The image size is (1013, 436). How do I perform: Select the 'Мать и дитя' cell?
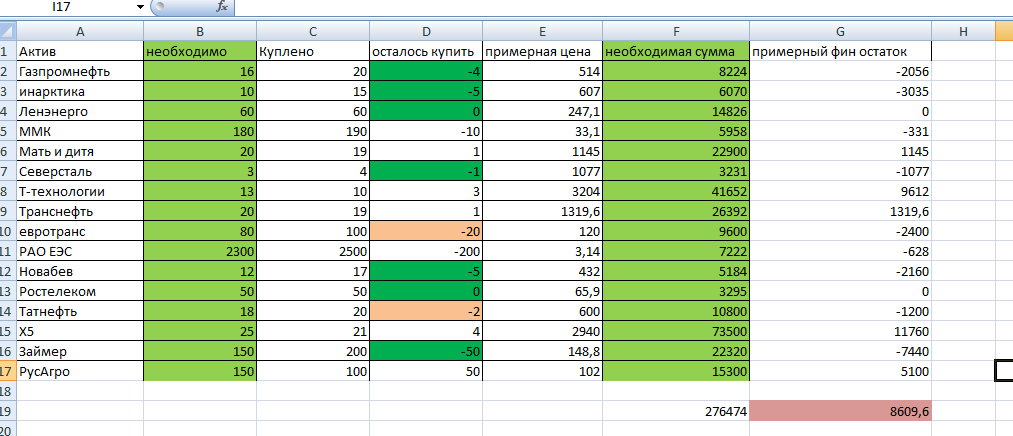click(x=79, y=152)
